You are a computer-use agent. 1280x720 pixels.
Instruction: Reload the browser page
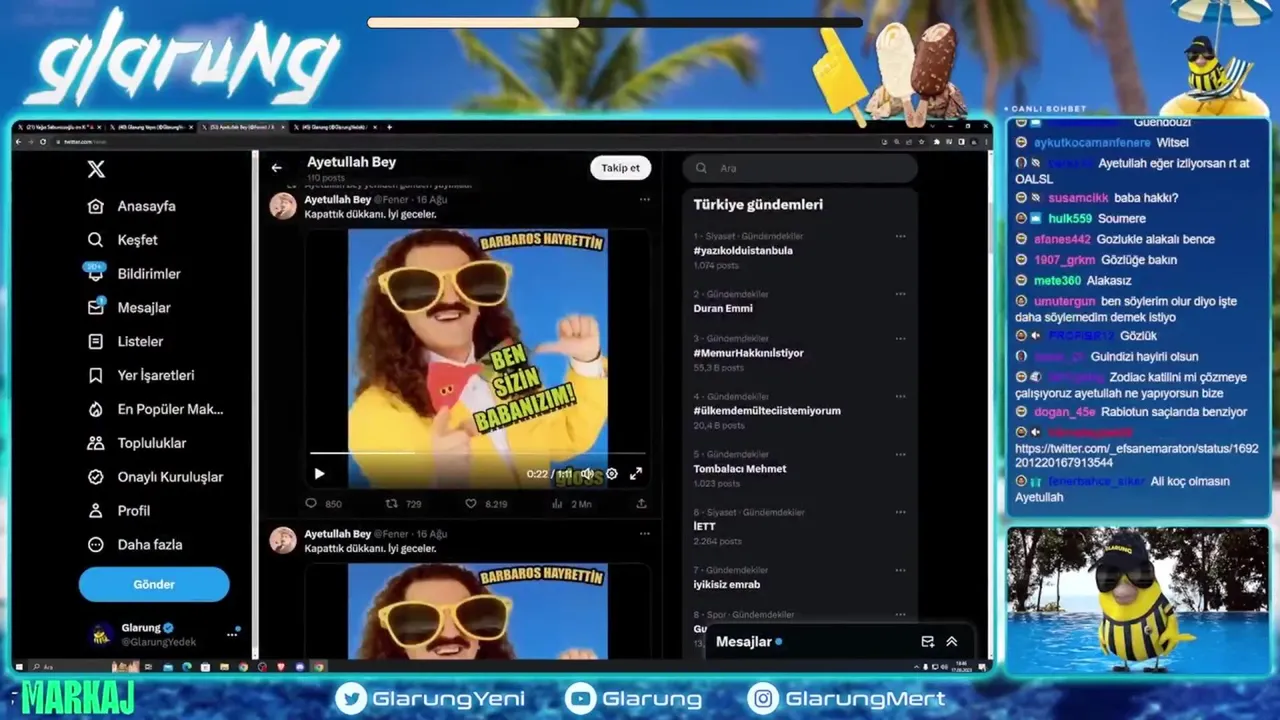pos(42,142)
